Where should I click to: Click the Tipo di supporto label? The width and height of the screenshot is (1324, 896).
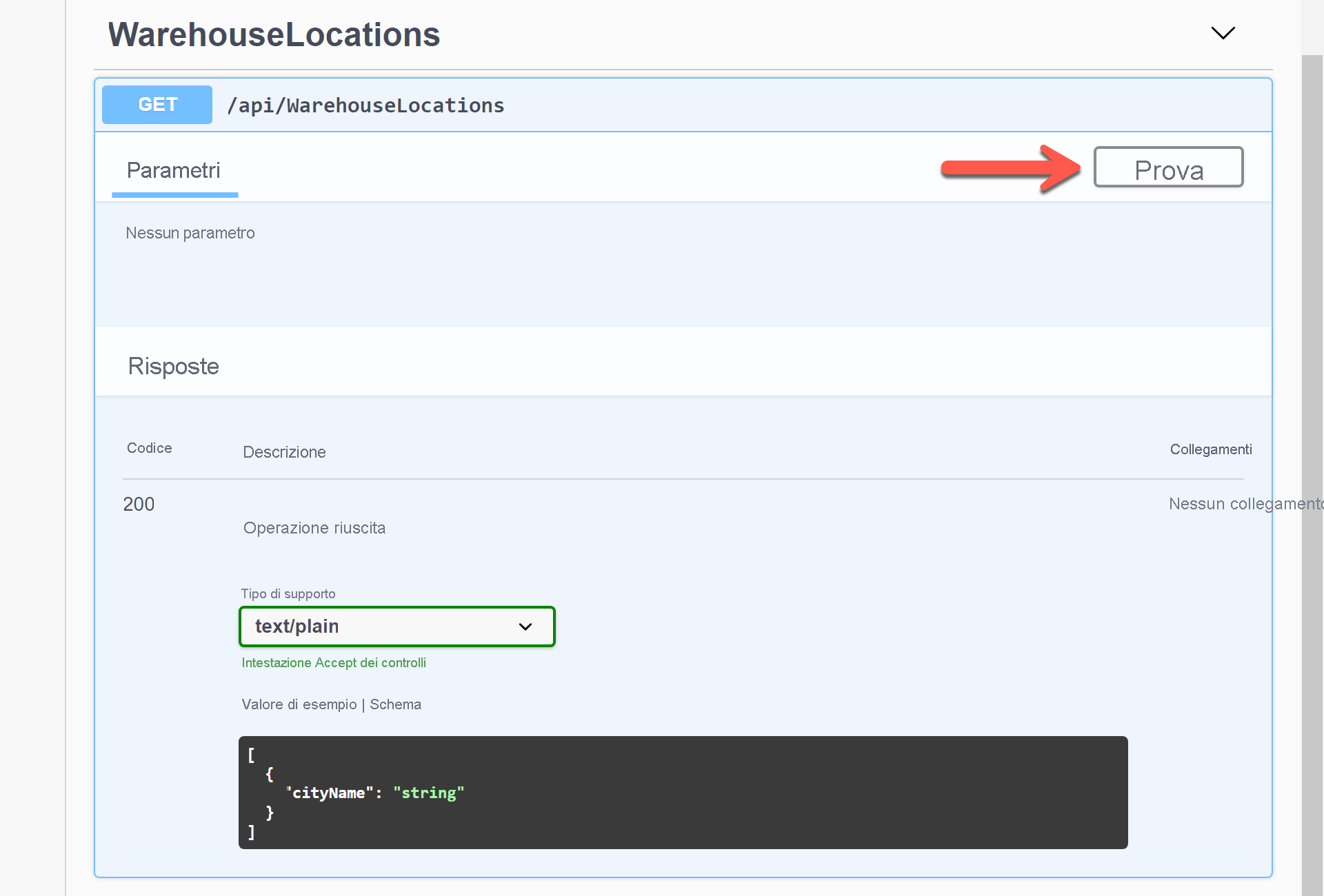[288, 593]
